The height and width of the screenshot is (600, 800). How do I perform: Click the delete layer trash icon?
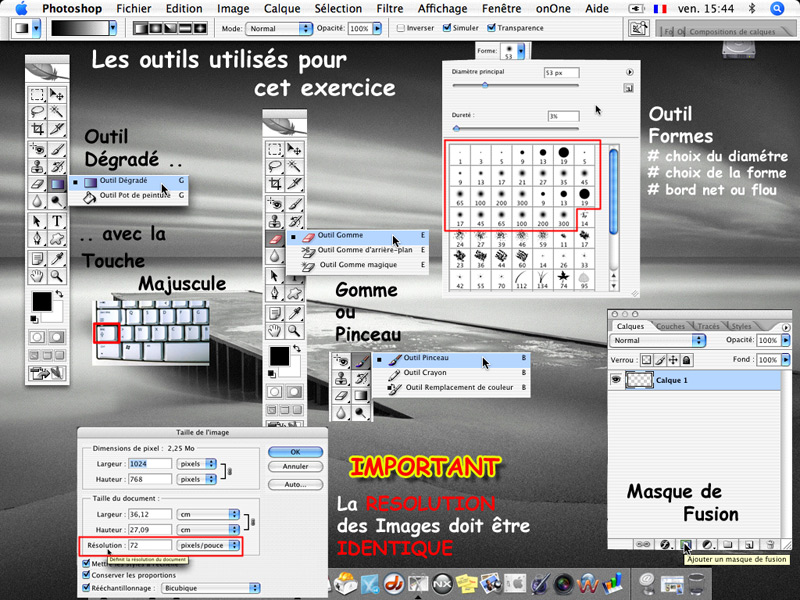tap(770, 544)
